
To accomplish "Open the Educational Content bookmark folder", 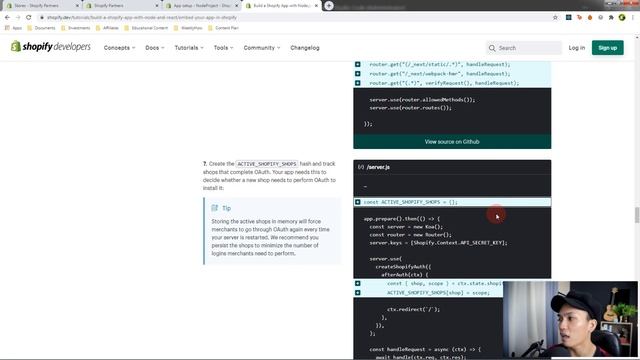I will tap(146, 28).
